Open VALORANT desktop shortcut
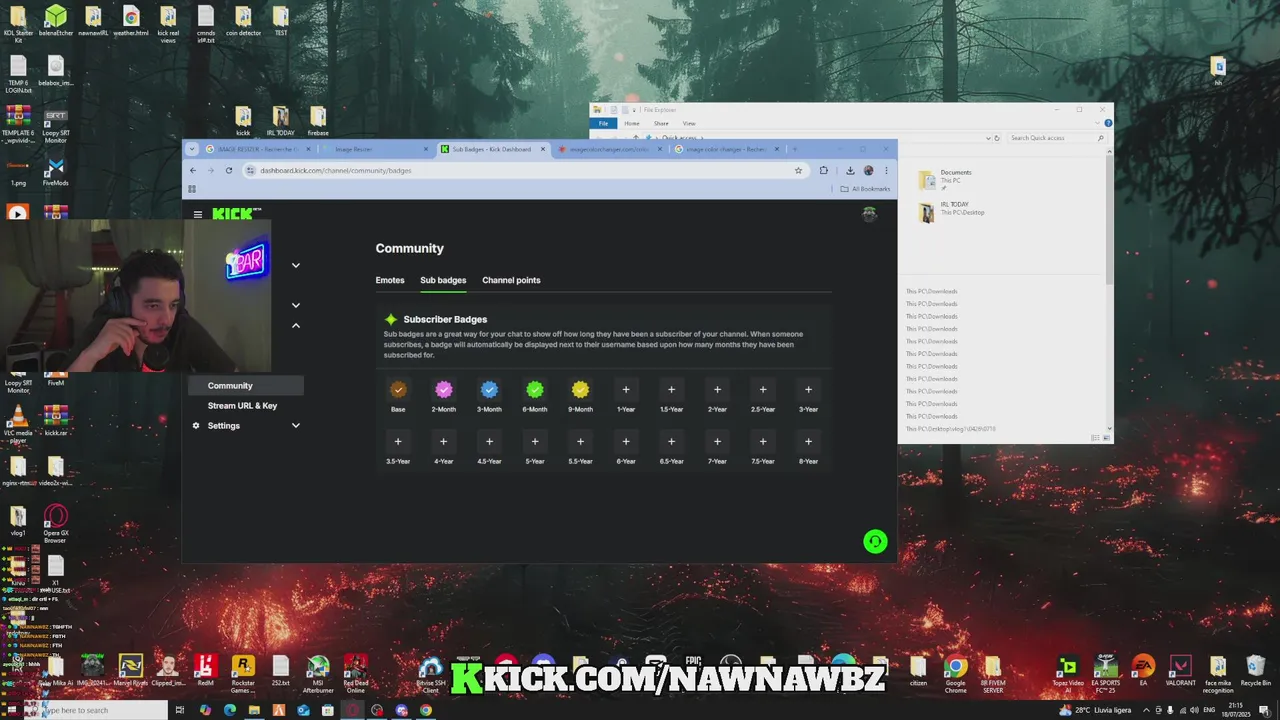The width and height of the screenshot is (1280, 720). [1180, 671]
